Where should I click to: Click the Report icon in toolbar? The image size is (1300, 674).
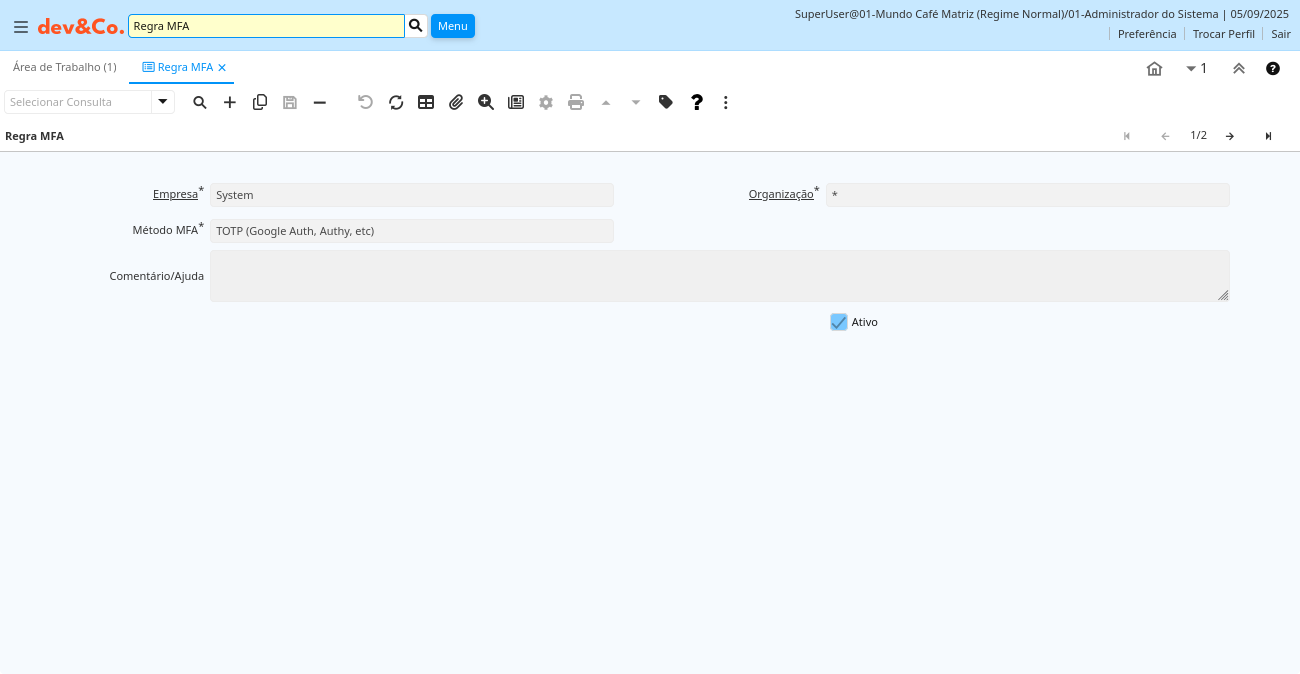(x=516, y=102)
